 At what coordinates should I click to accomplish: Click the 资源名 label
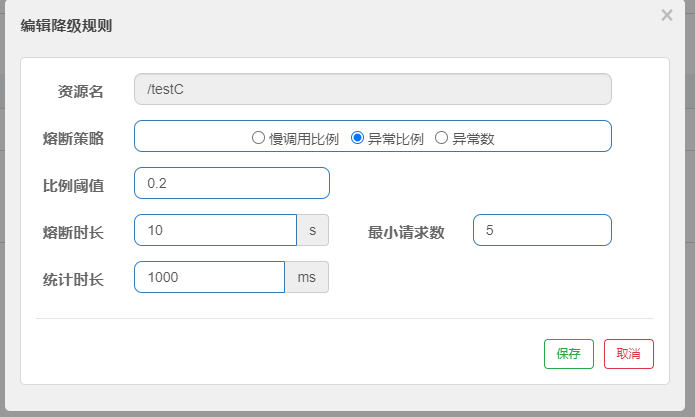tap(81, 91)
